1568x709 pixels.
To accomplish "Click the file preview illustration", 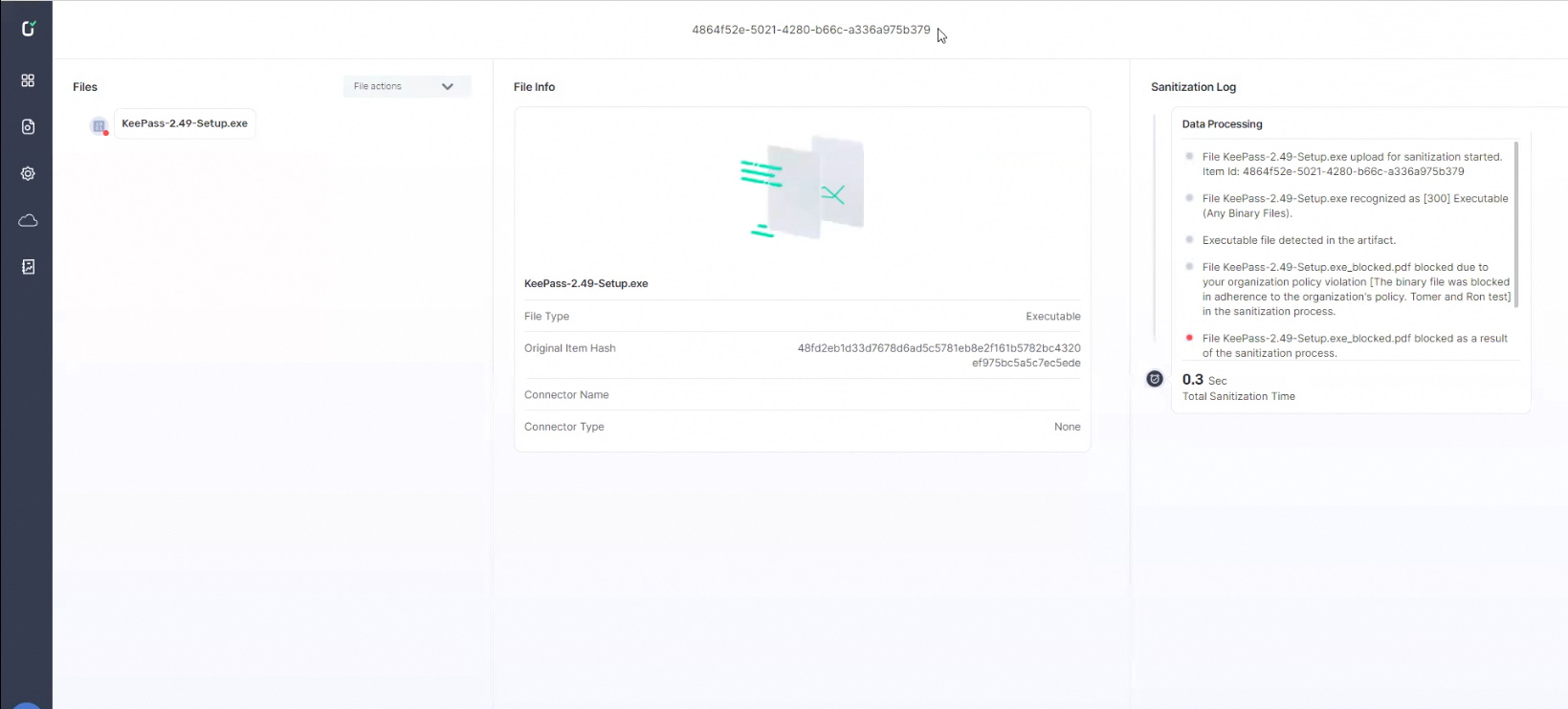I will (802, 188).
